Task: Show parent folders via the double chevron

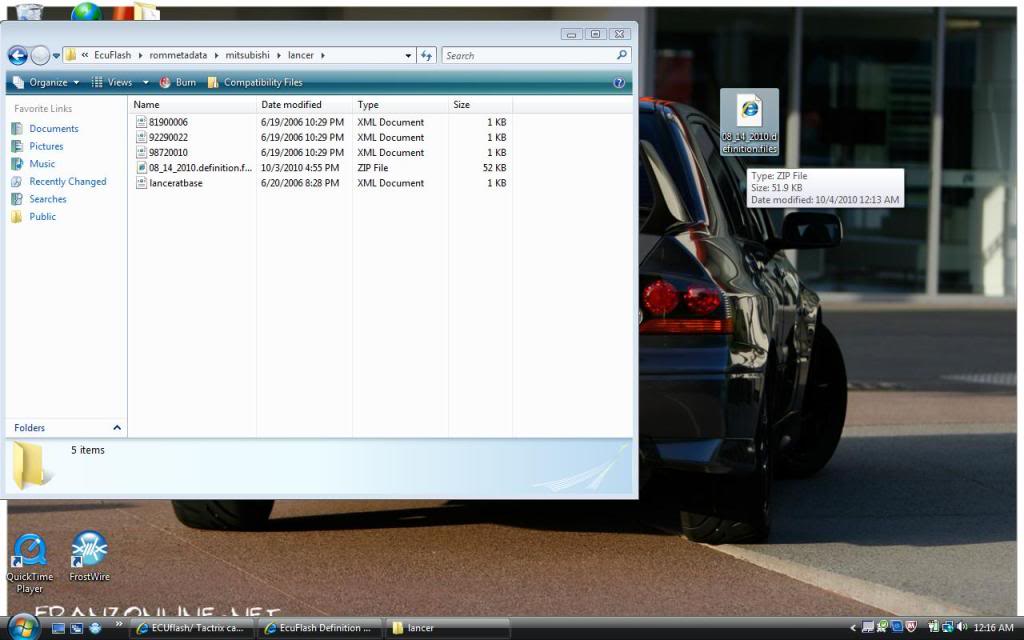Action: point(85,56)
